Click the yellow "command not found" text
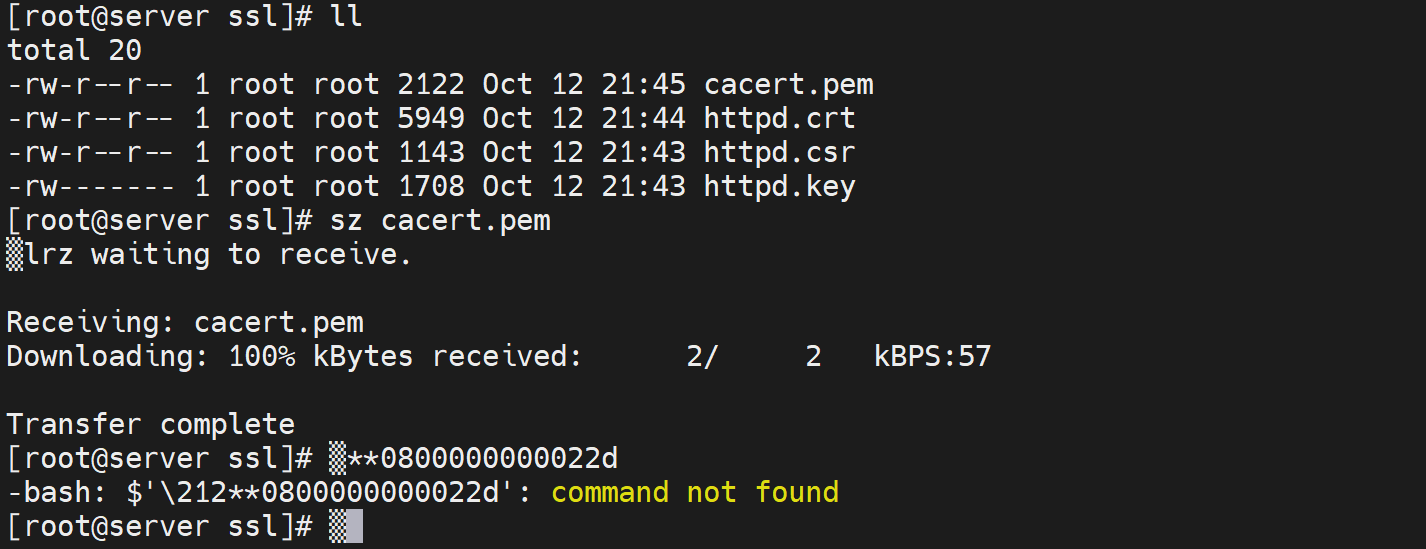This screenshot has width=1426, height=549. [x=694, y=493]
